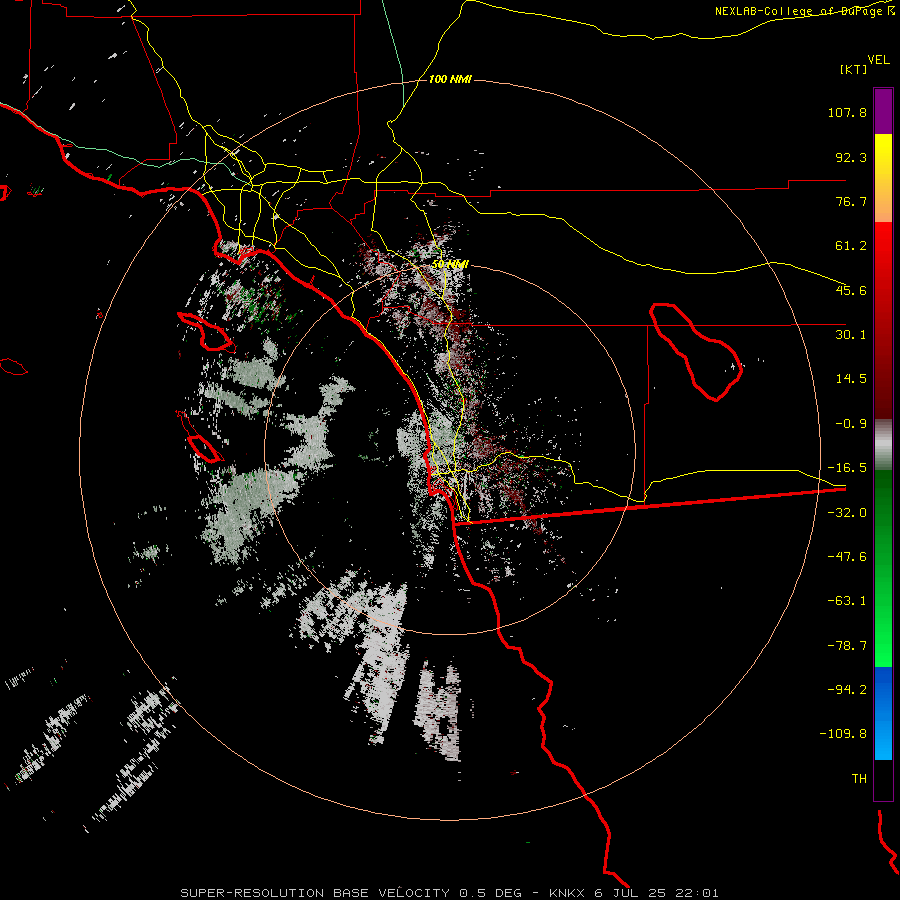
Task: Select the -109.8 legend value
Action: 843,734
